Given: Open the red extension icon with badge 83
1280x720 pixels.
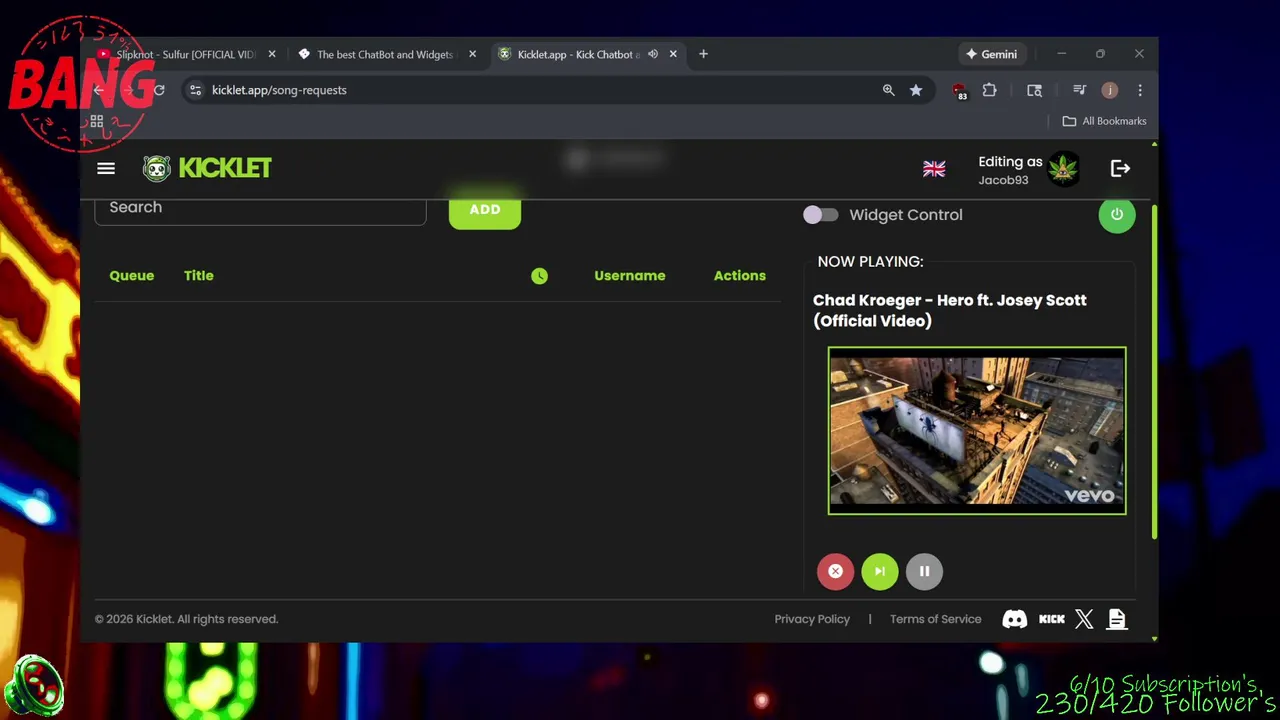Looking at the screenshot, I should (x=960, y=91).
